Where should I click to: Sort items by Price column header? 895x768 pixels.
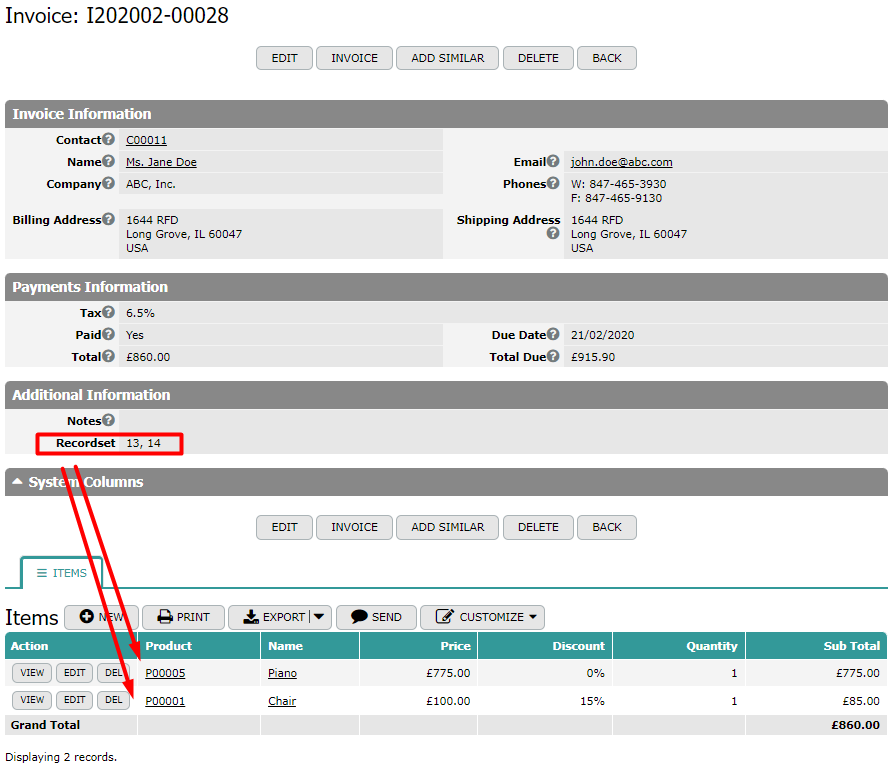(455, 646)
